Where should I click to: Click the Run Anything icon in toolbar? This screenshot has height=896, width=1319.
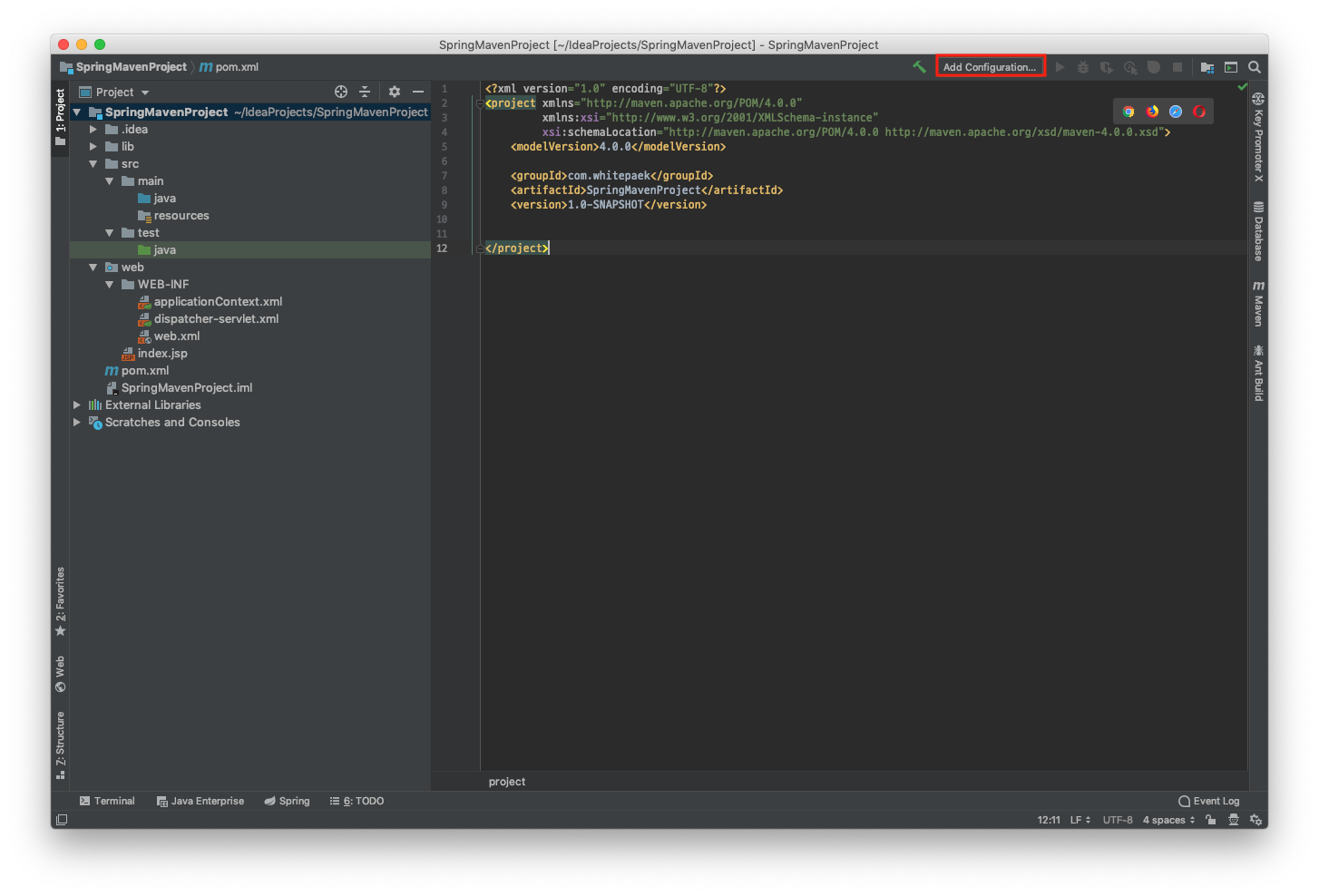click(x=1231, y=67)
